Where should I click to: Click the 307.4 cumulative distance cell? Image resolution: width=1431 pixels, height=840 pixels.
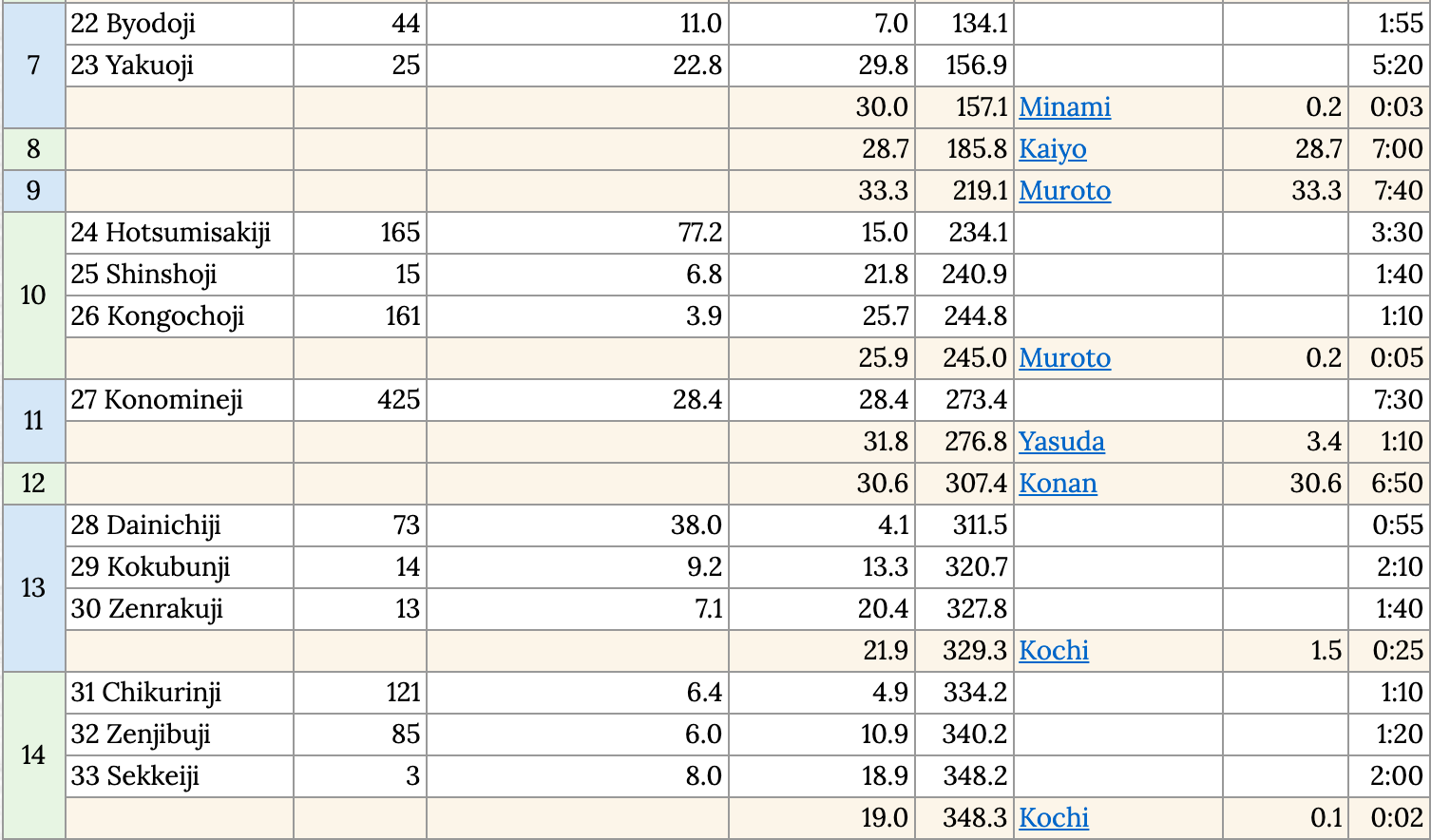pyautogui.click(x=964, y=484)
